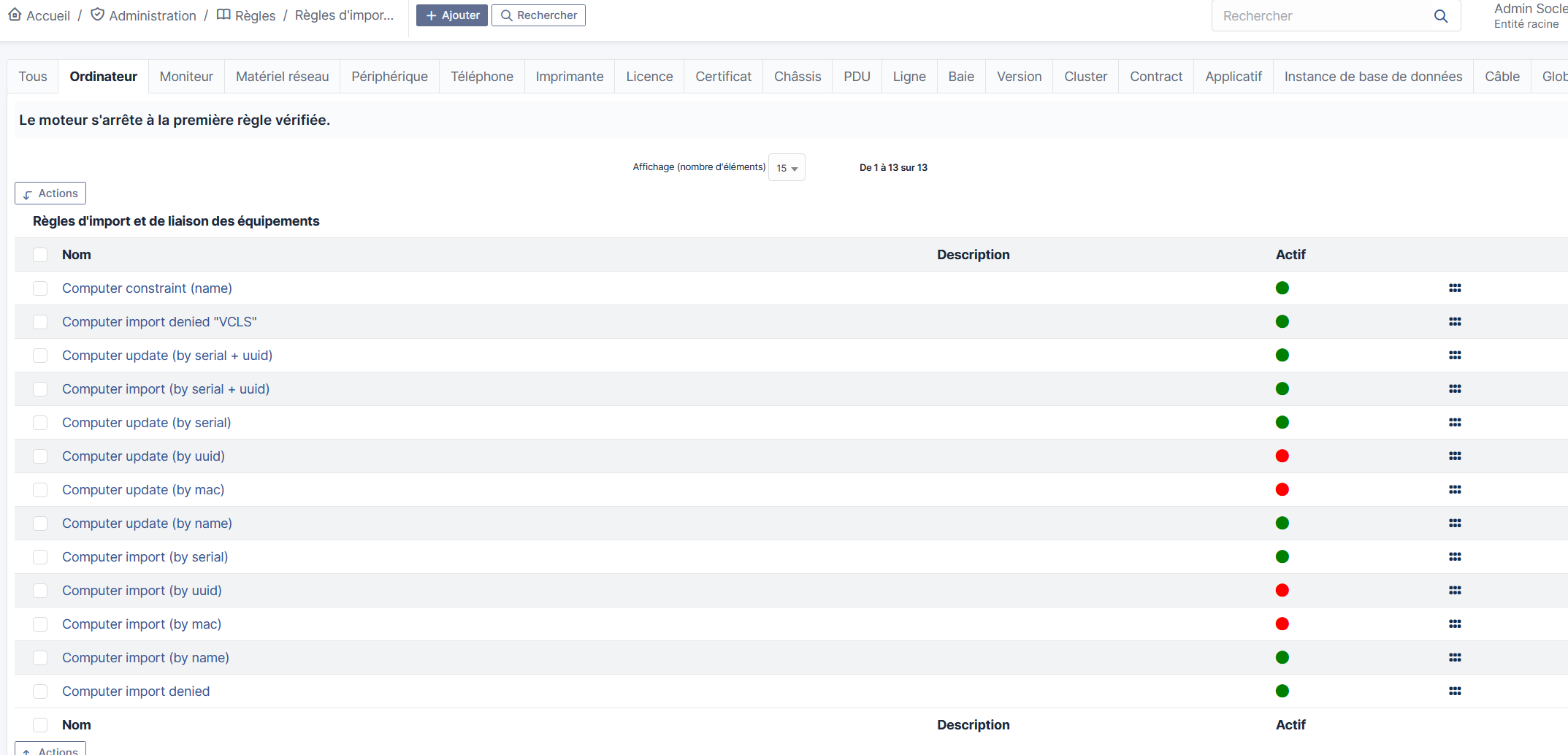Image resolution: width=1568 pixels, height=755 pixels.
Task: Grab drag handle for Computer import (by name)
Action: click(x=1455, y=658)
